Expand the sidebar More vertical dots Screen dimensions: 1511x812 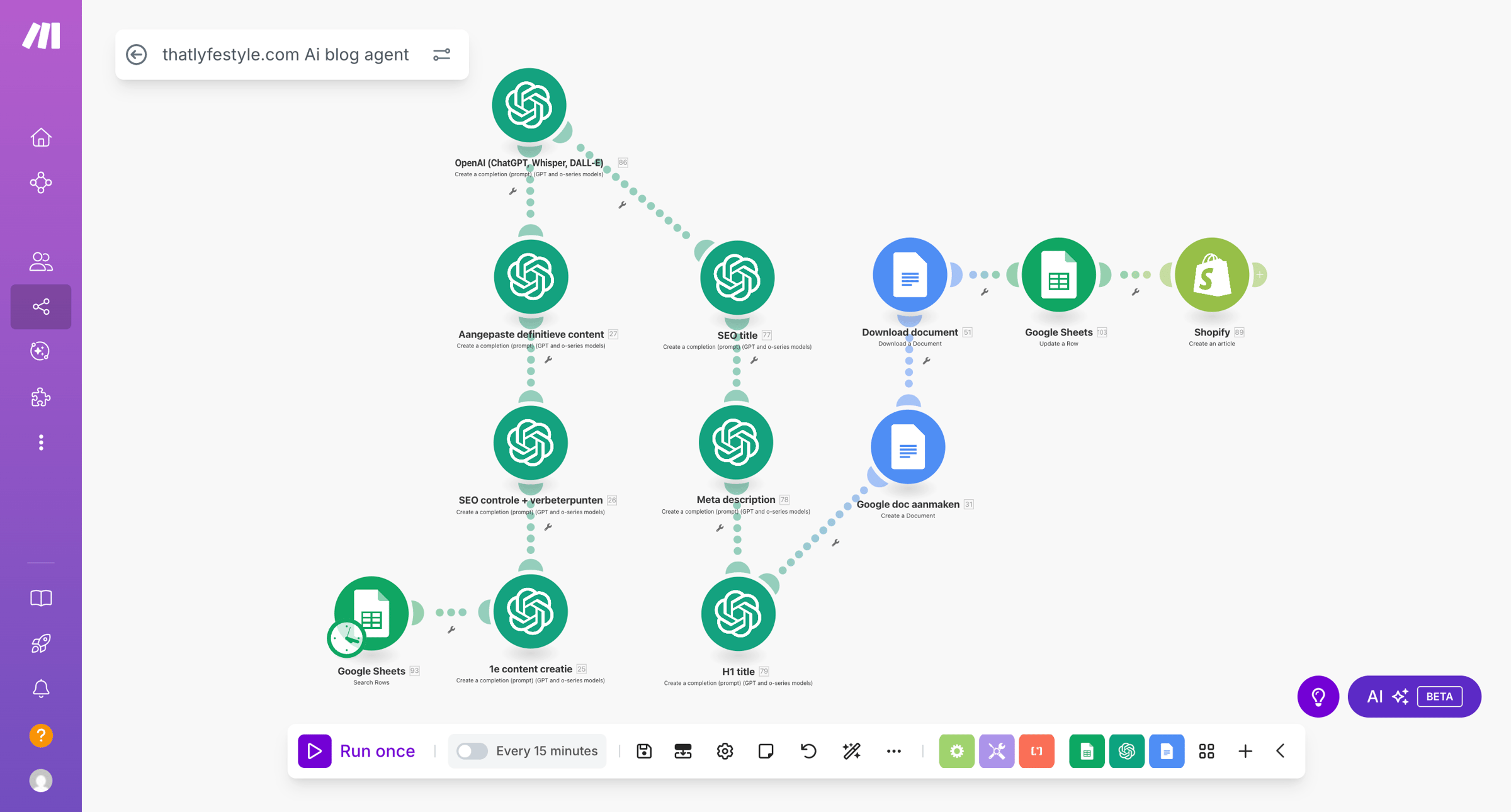[41, 443]
